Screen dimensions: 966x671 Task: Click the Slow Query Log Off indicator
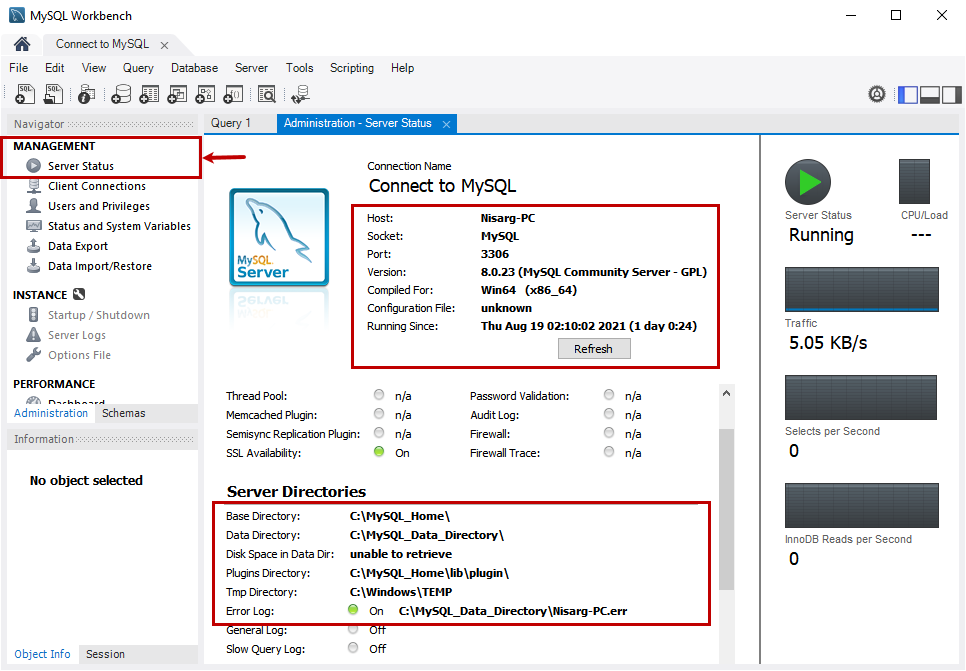click(x=353, y=647)
